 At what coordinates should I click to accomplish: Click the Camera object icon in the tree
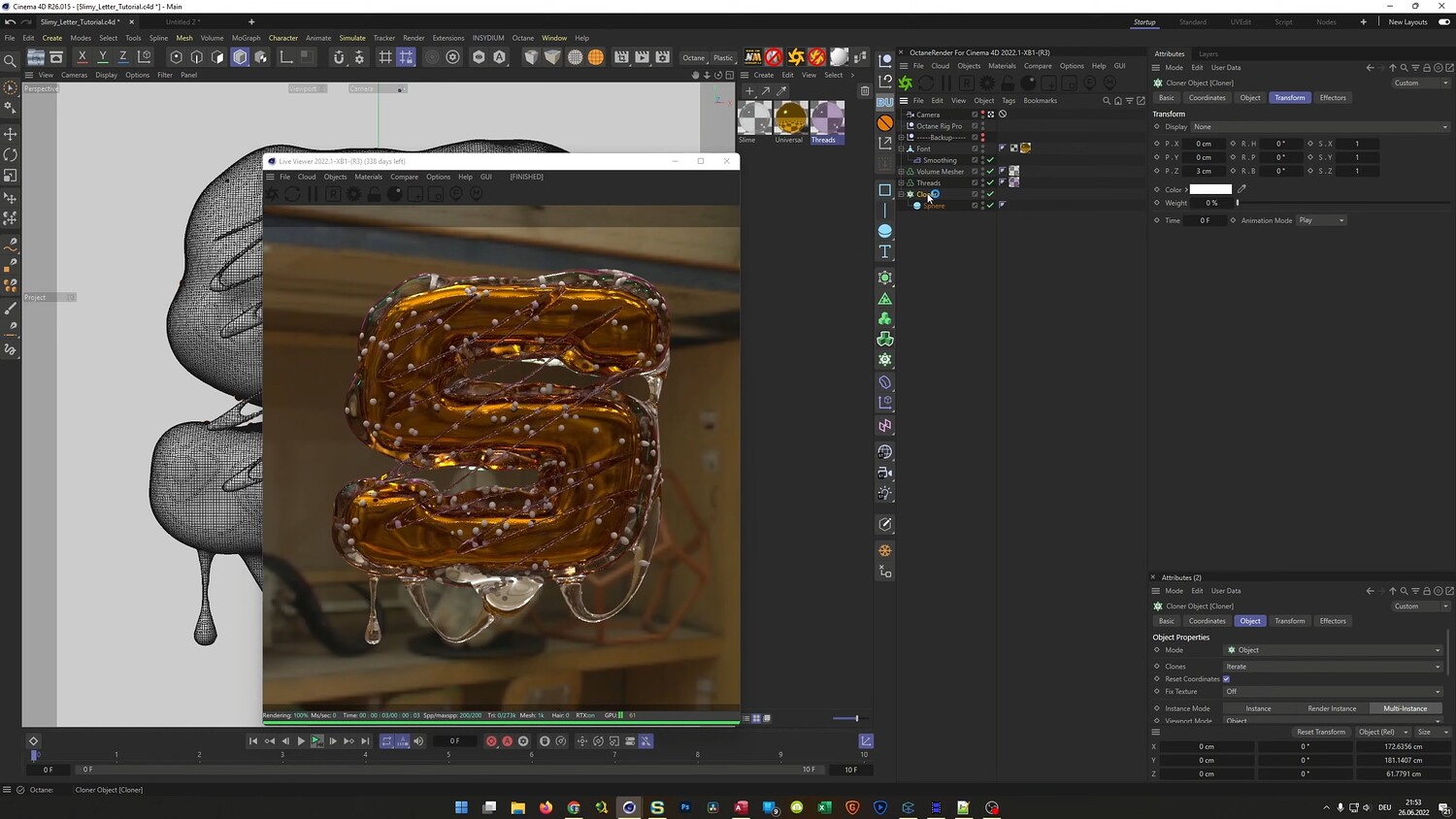(x=910, y=115)
